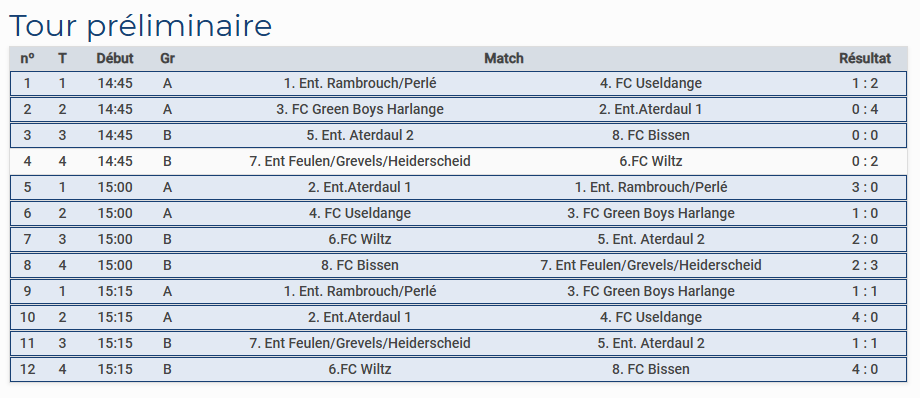The width and height of the screenshot is (920, 398).
Task: Select match 1 Ent. Rambrouch/Perlé row
Action: 458,83
